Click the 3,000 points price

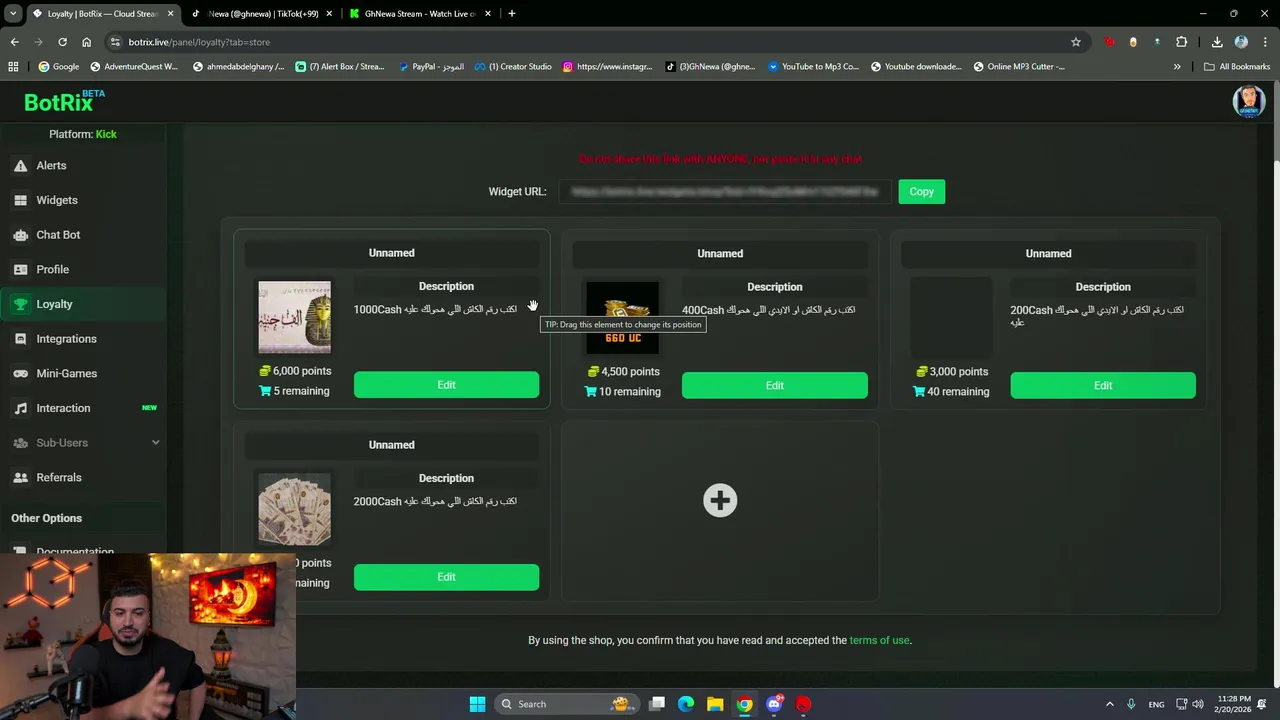952,372
